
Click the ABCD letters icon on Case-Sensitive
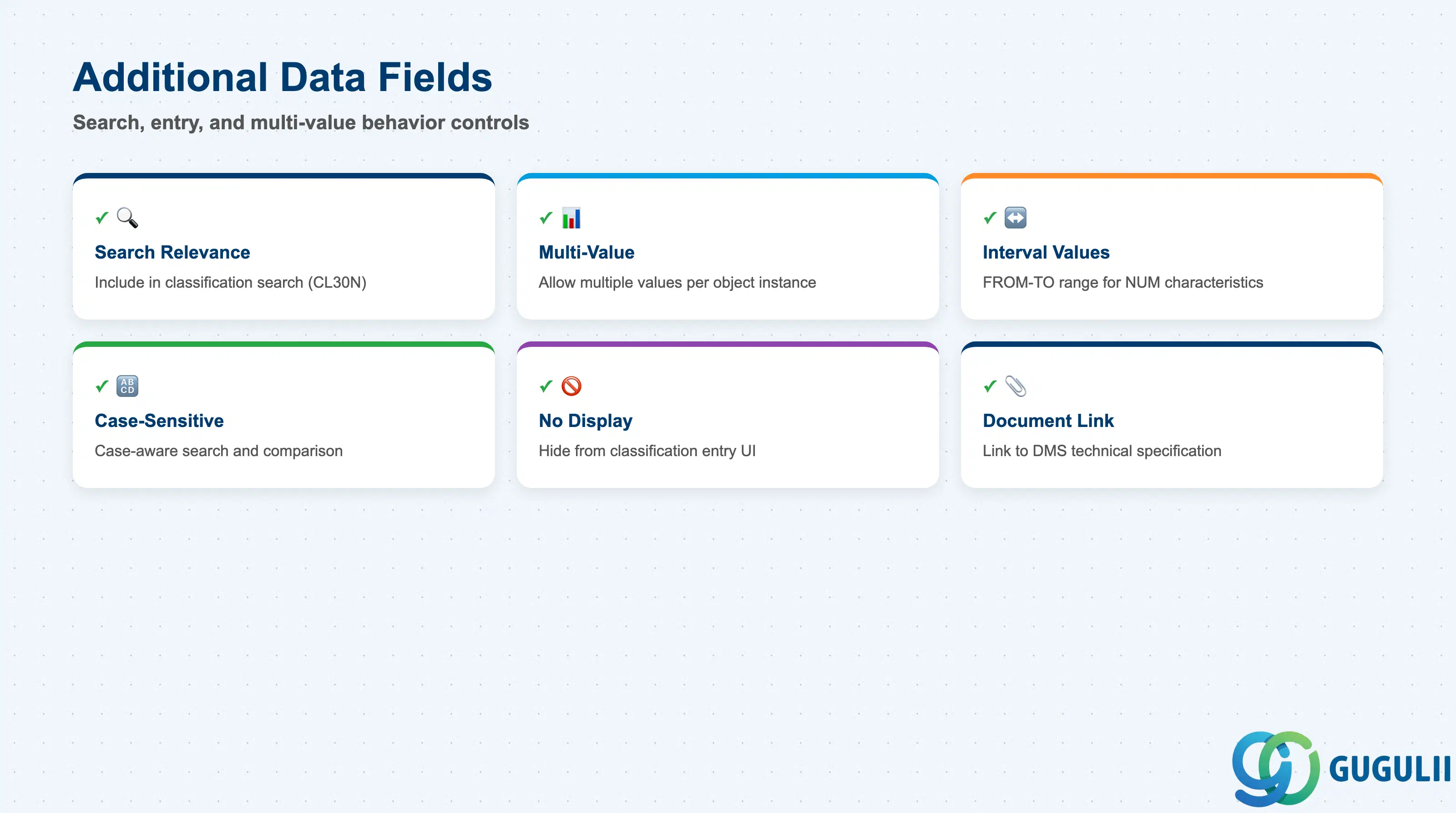pyautogui.click(x=127, y=386)
